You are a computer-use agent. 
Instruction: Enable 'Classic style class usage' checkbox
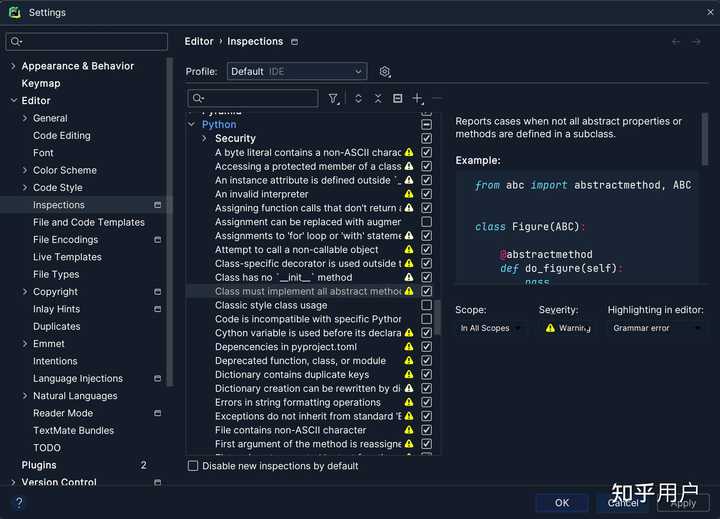point(427,305)
